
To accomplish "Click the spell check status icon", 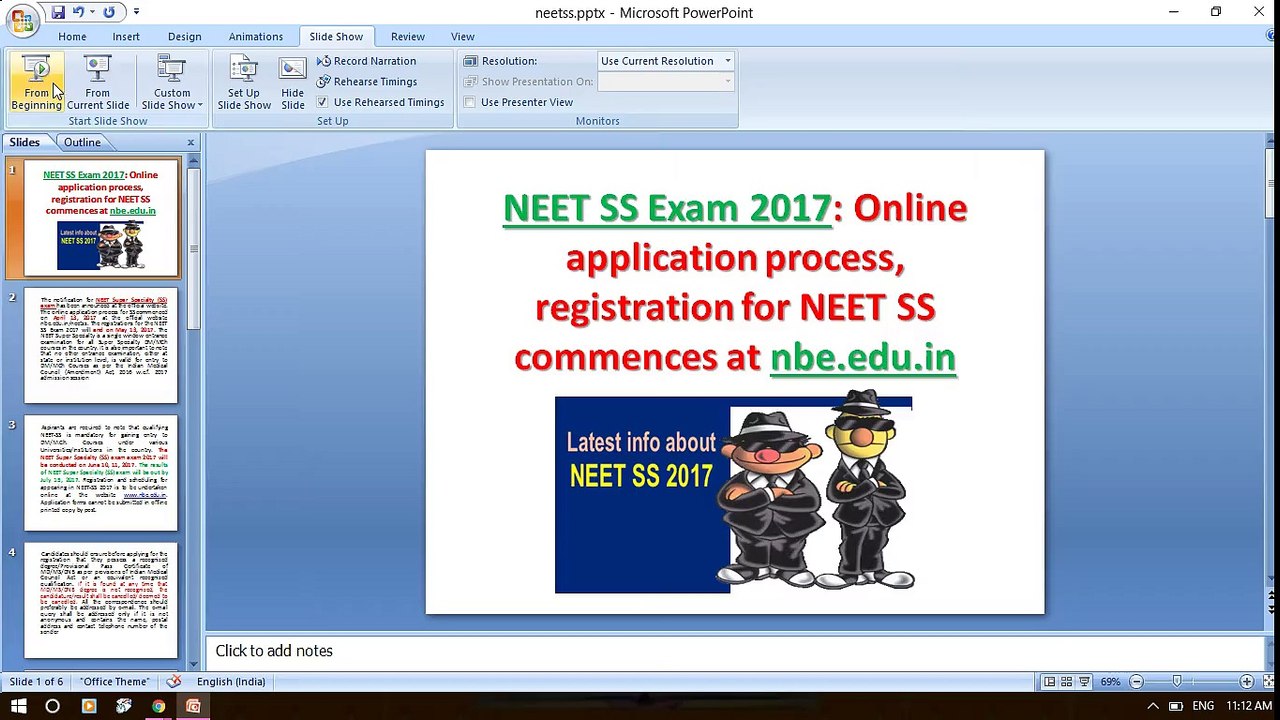I will pos(174,681).
